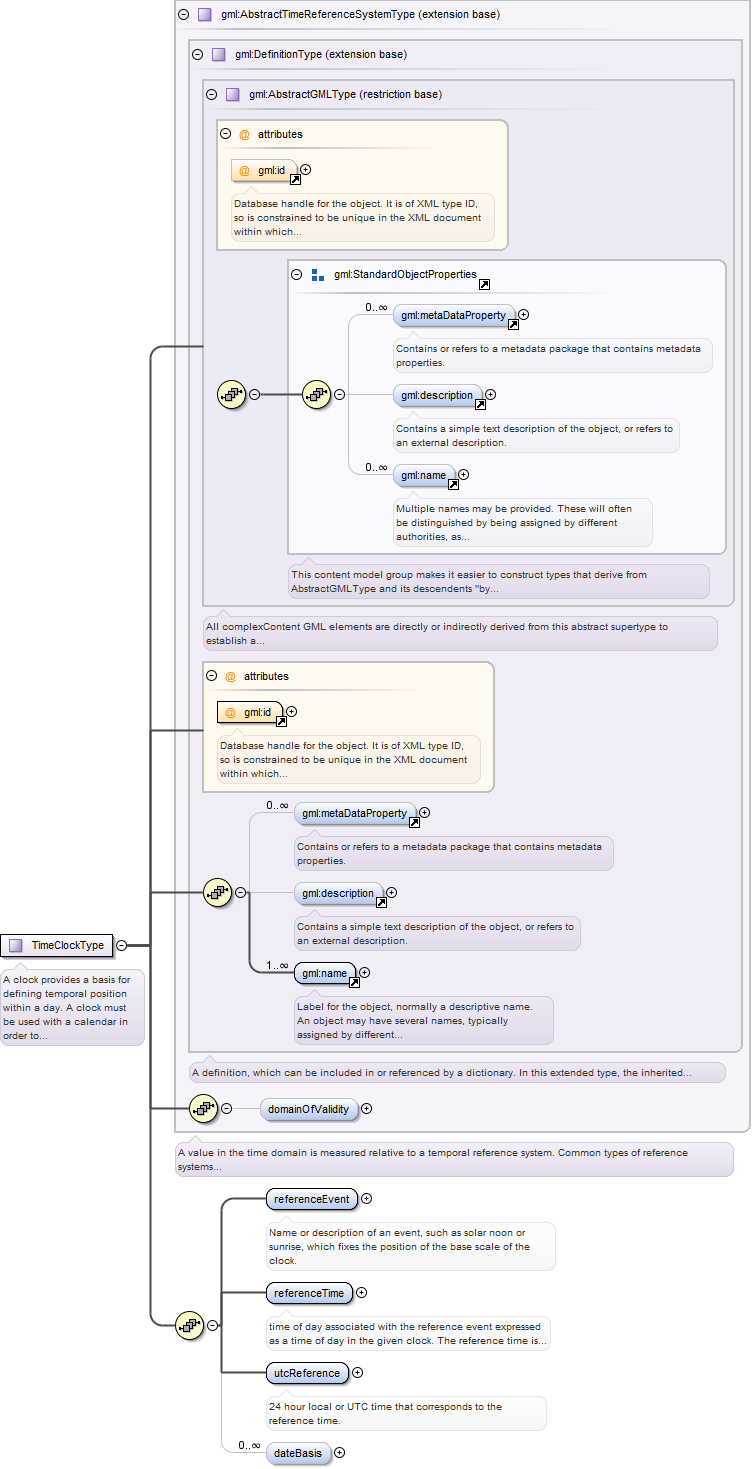
Task: Click the TimeClockType complex type icon
Action: coord(16,945)
